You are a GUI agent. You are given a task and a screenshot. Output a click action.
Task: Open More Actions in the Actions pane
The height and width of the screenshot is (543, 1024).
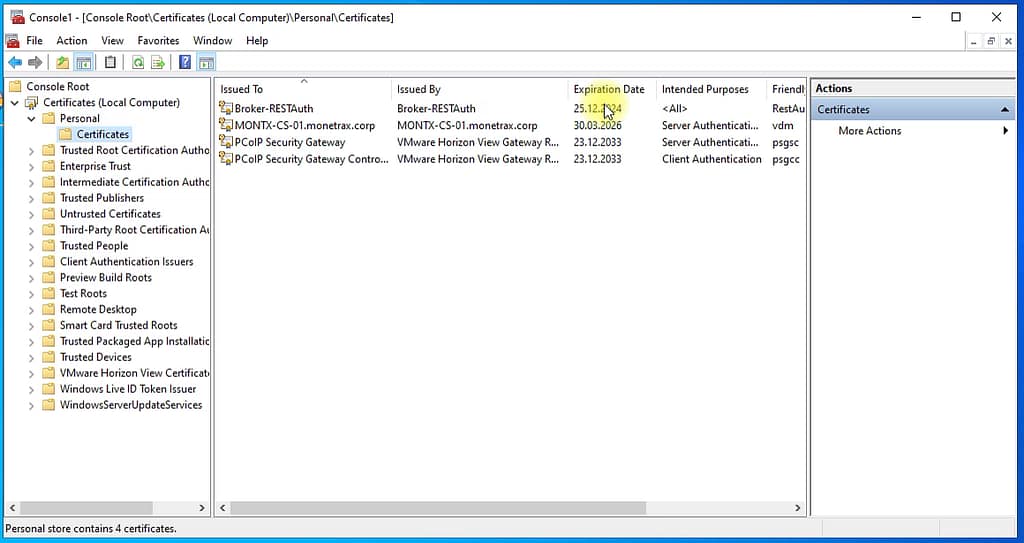(869, 131)
